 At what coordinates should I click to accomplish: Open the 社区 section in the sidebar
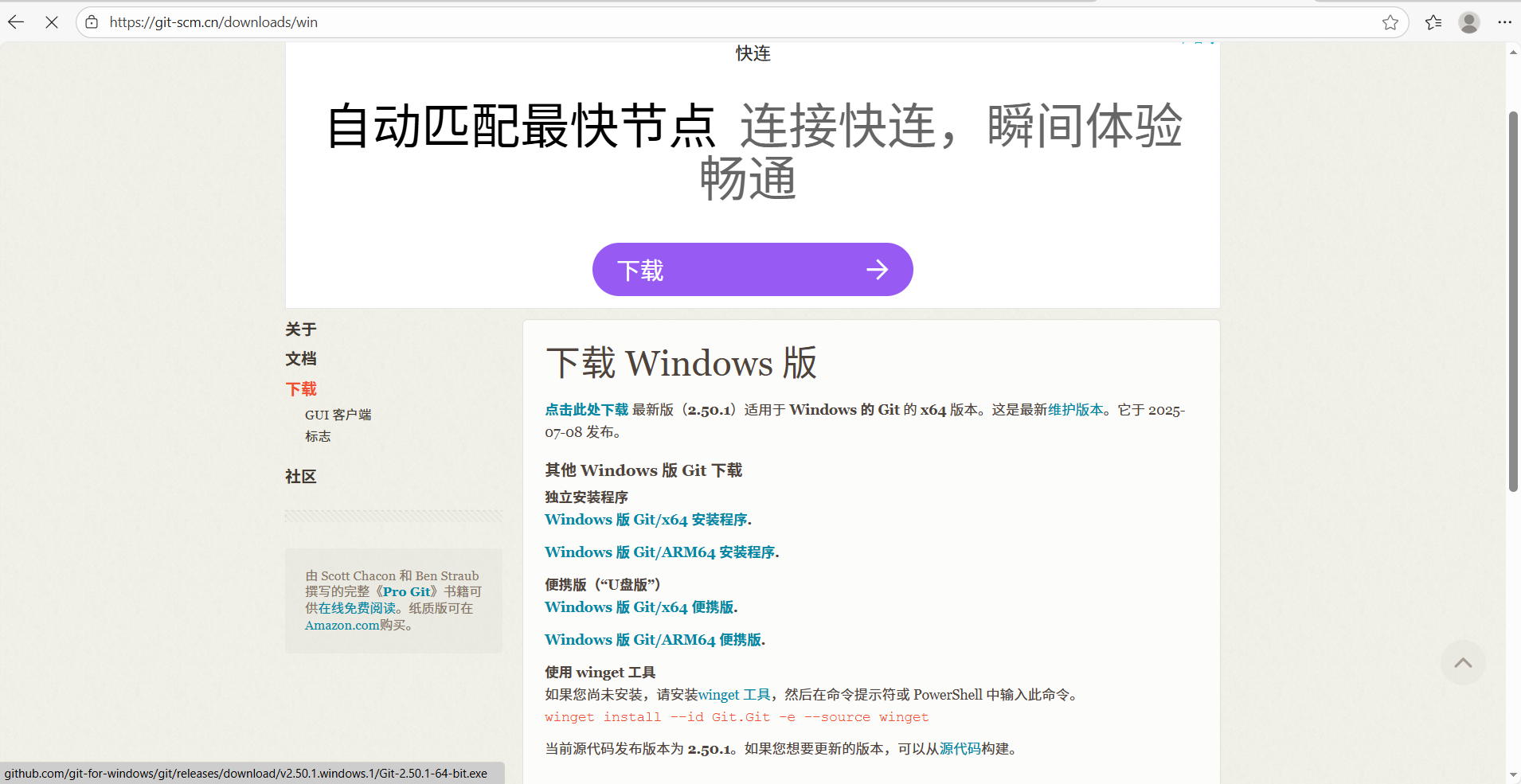point(301,477)
